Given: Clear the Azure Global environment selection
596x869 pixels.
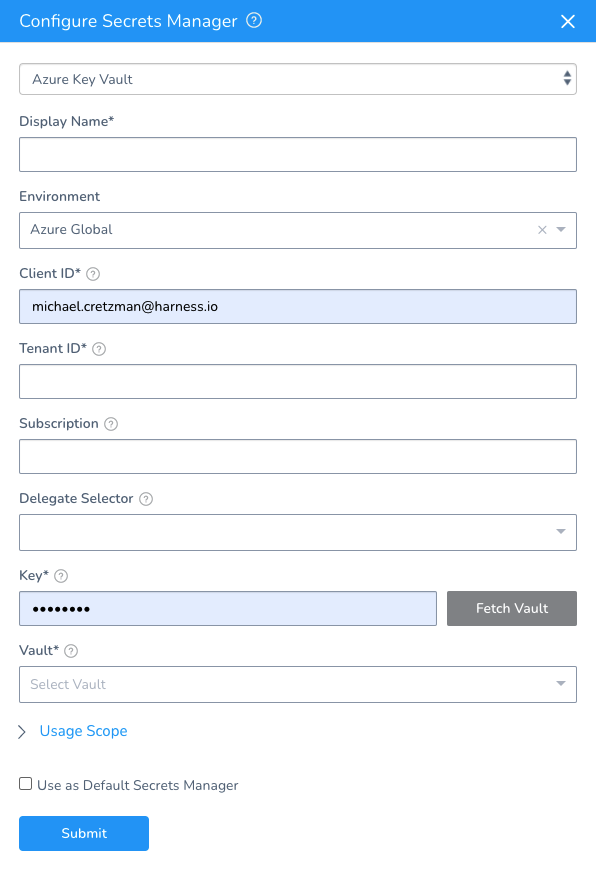Looking at the screenshot, I should coord(542,230).
